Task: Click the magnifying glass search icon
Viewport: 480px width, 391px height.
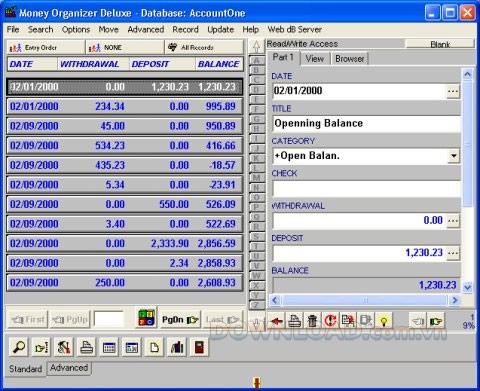Action: pos(19,348)
